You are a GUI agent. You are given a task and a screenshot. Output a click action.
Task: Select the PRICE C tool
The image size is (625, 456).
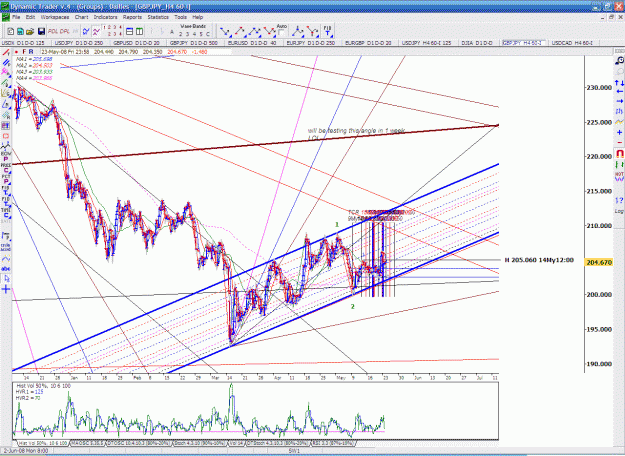click(x=6, y=167)
